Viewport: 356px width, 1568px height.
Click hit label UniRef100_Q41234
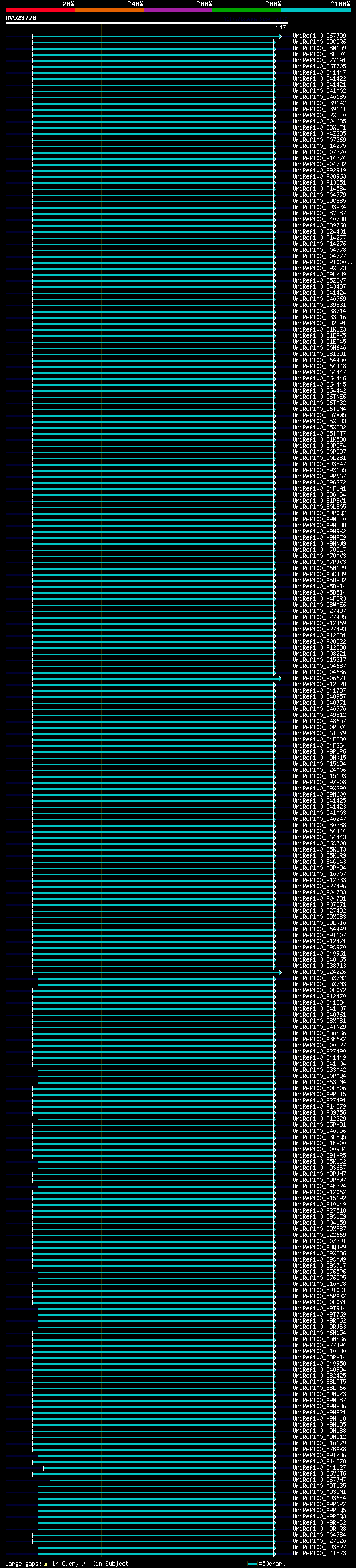coord(319,1002)
